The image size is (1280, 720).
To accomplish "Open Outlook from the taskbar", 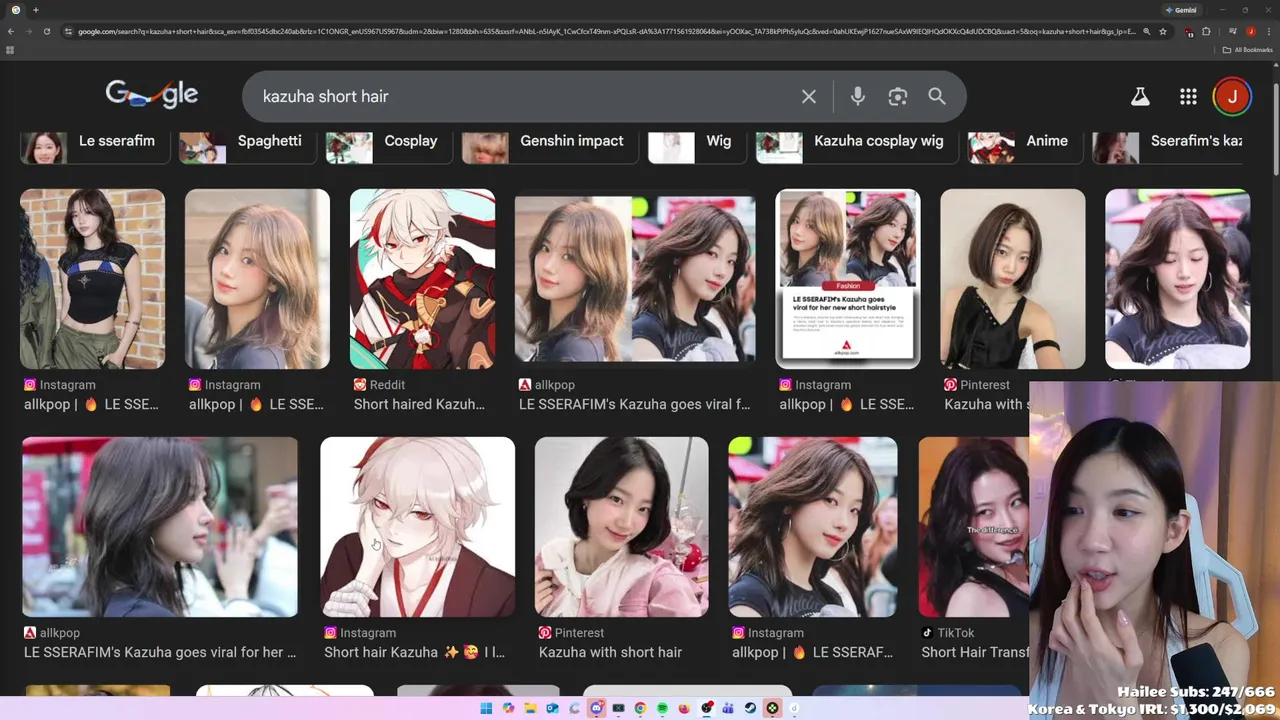I will tap(552, 708).
